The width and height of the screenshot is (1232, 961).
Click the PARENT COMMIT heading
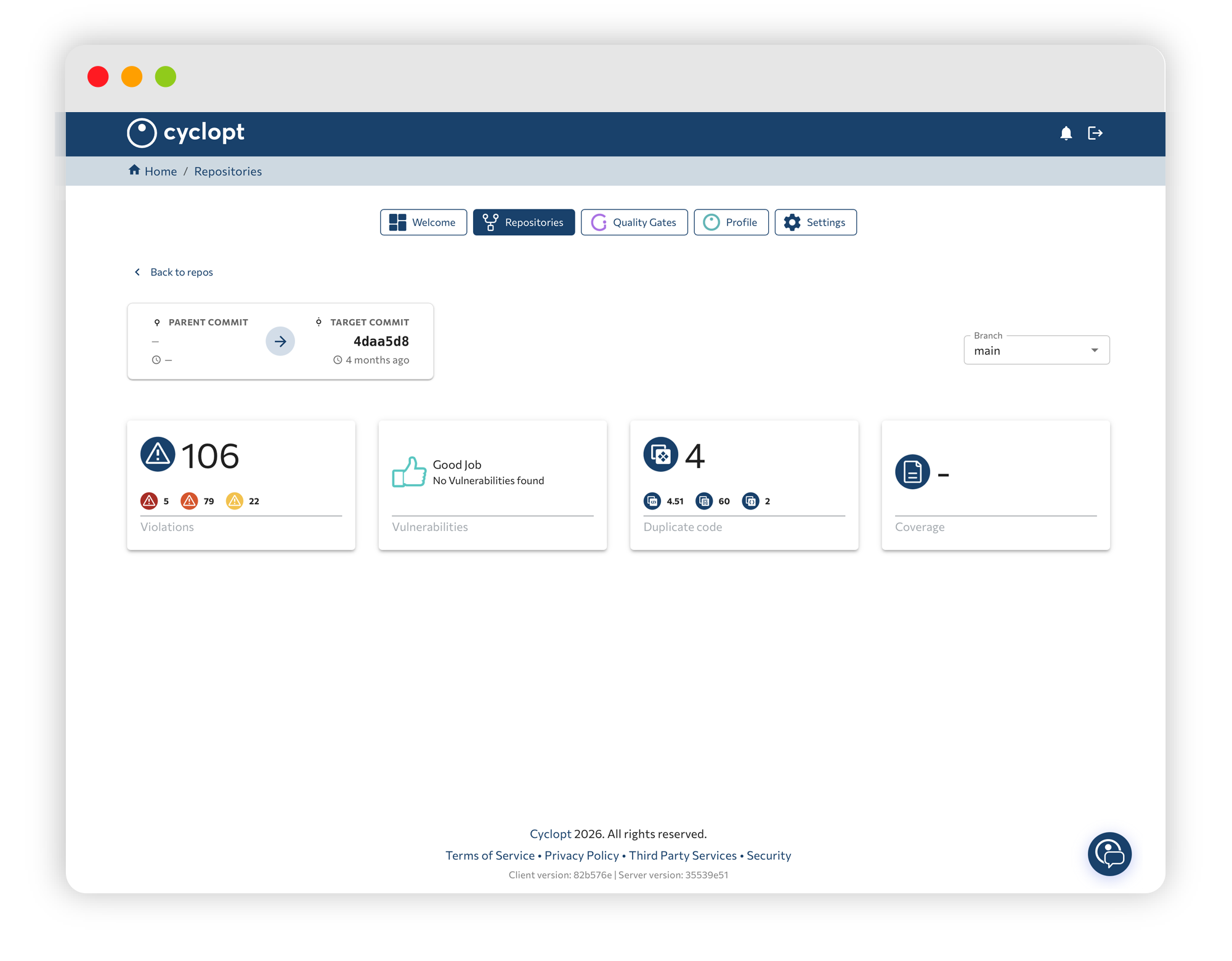[x=208, y=322]
